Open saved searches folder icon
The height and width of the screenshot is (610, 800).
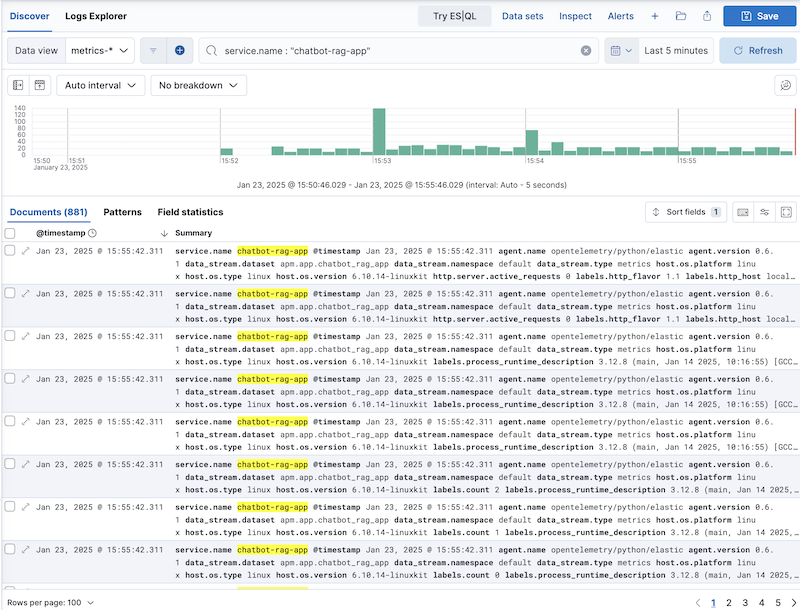681,16
